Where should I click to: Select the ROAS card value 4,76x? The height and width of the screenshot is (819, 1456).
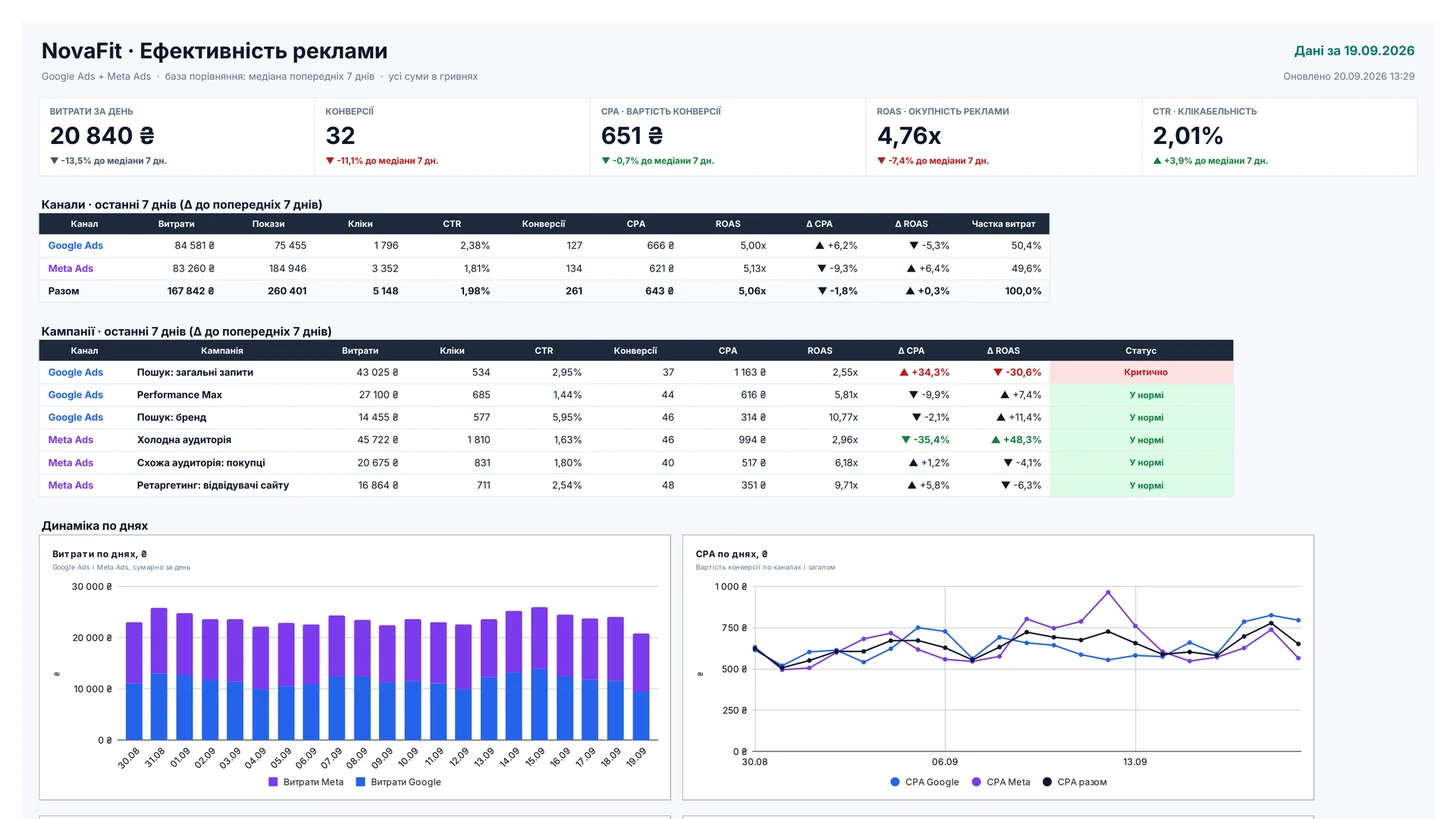(x=909, y=136)
